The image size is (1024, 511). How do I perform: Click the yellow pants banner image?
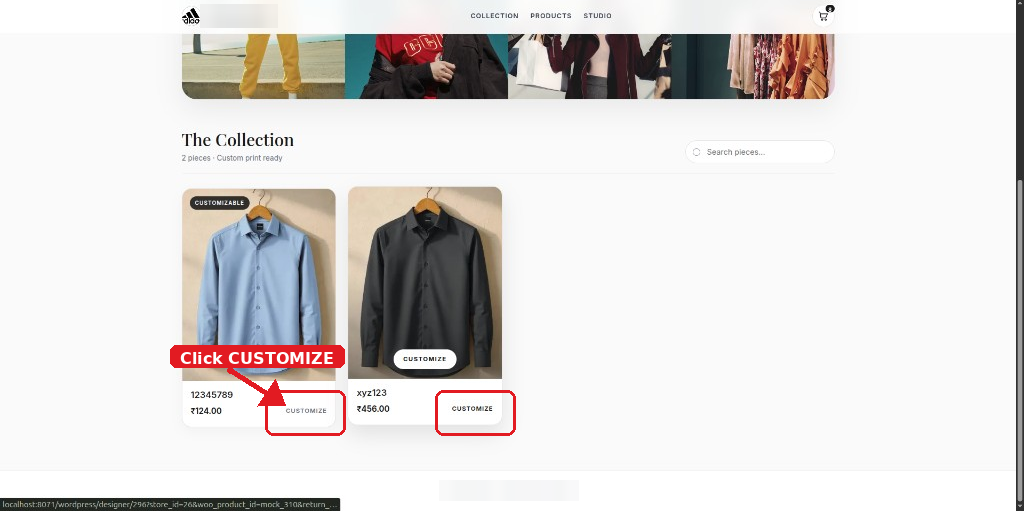[263, 66]
